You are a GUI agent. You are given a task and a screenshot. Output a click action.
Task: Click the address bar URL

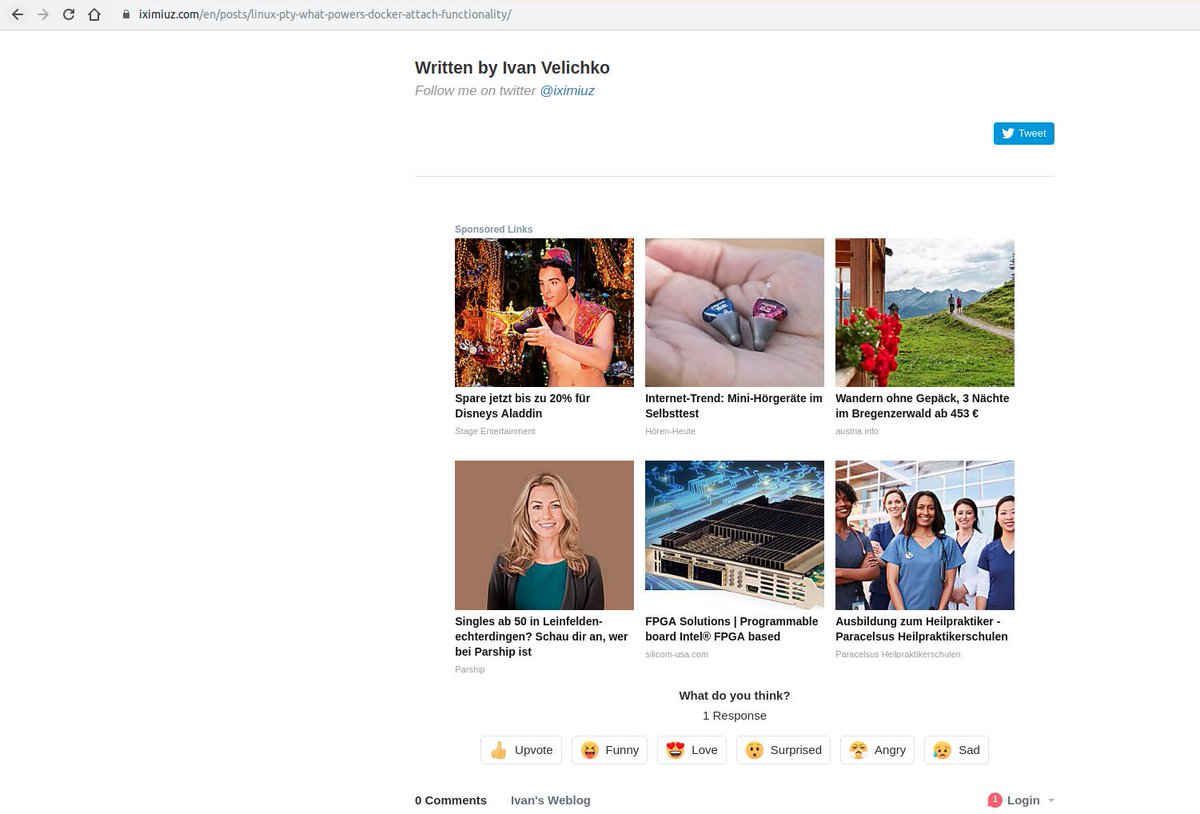(x=325, y=15)
